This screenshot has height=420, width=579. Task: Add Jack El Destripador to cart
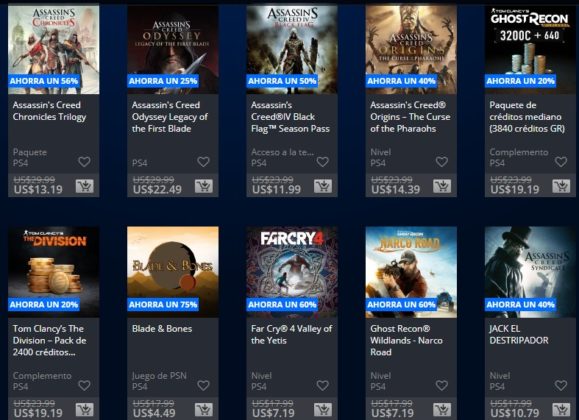click(561, 410)
